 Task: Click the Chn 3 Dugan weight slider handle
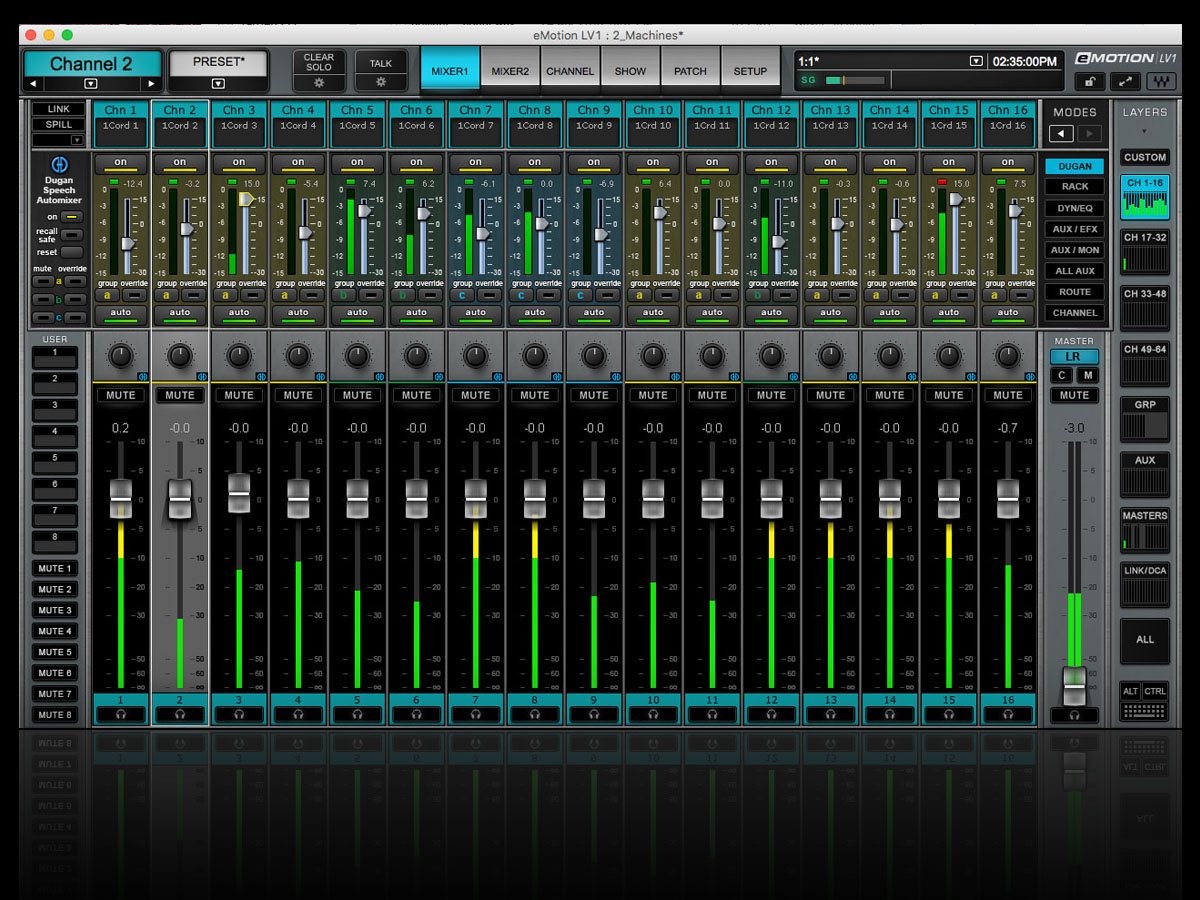point(244,199)
